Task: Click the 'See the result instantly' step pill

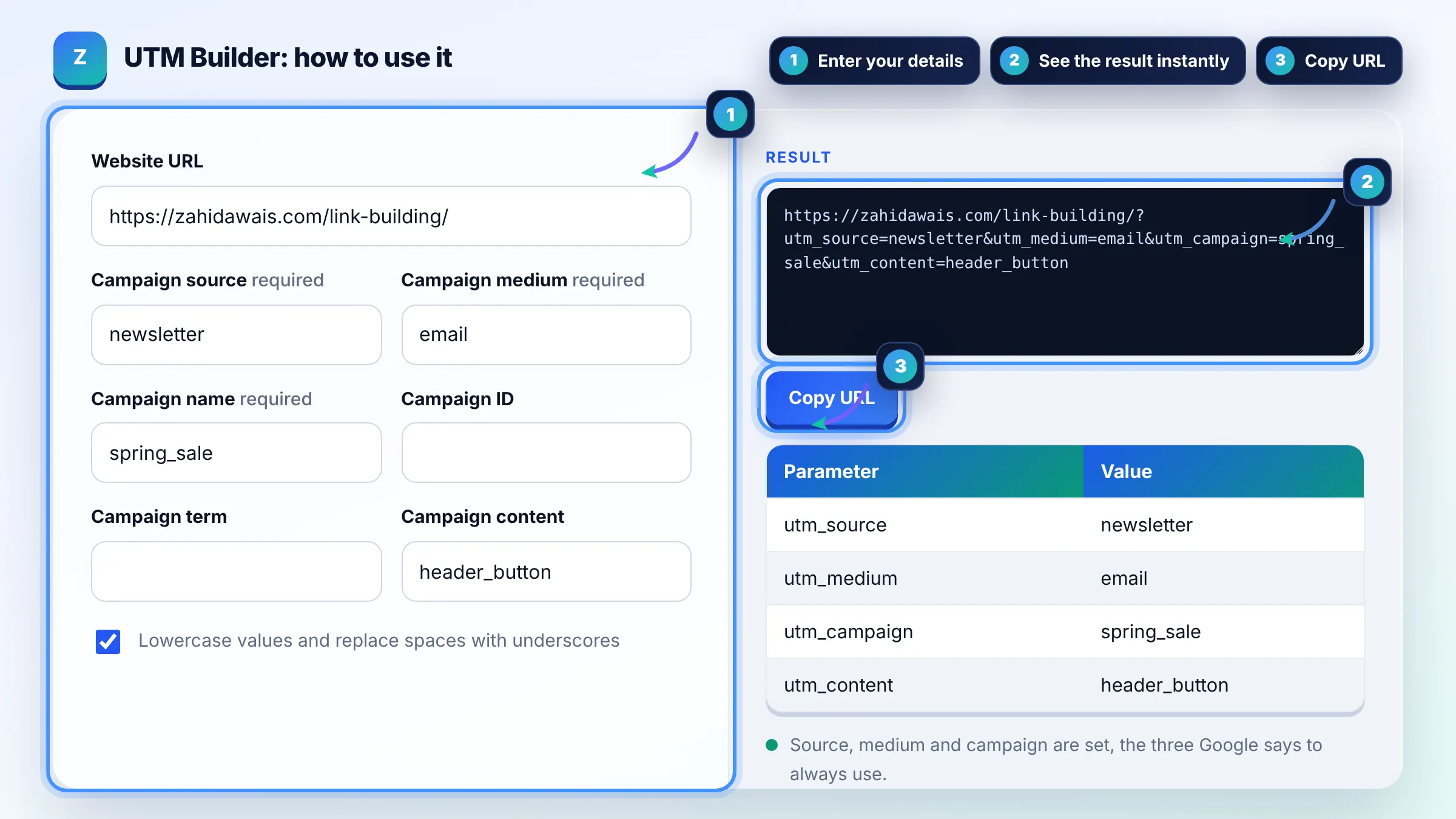Action: [1118, 61]
